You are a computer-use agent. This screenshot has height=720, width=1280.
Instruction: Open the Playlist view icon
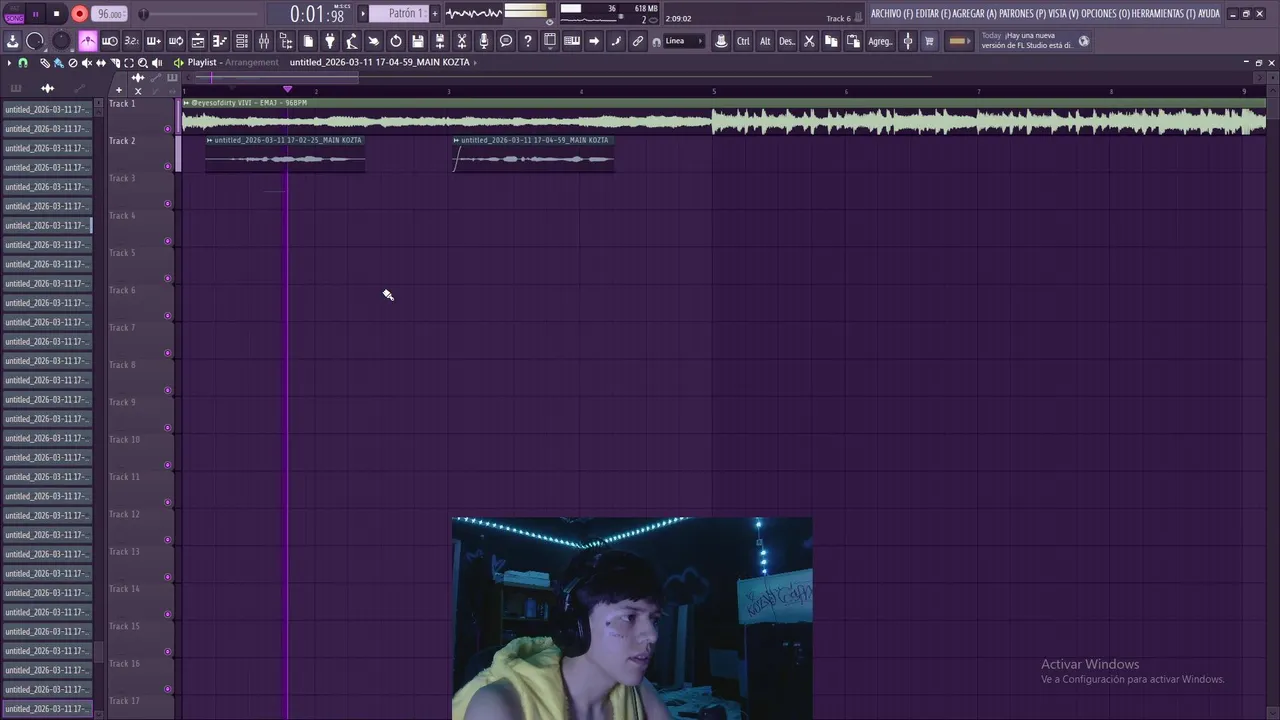pos(198,41)
